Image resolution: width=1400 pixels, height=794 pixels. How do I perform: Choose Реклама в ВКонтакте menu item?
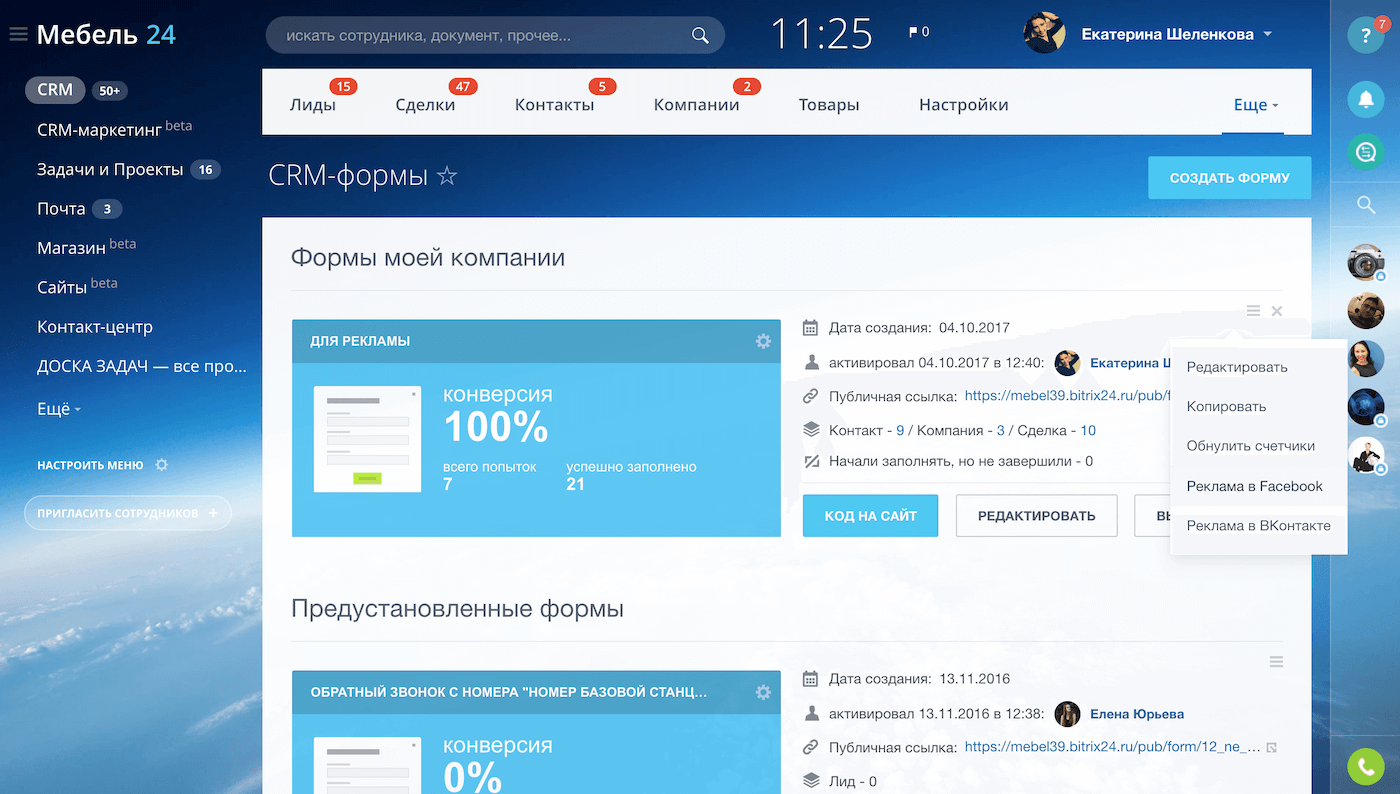(x=1259, y=526)
